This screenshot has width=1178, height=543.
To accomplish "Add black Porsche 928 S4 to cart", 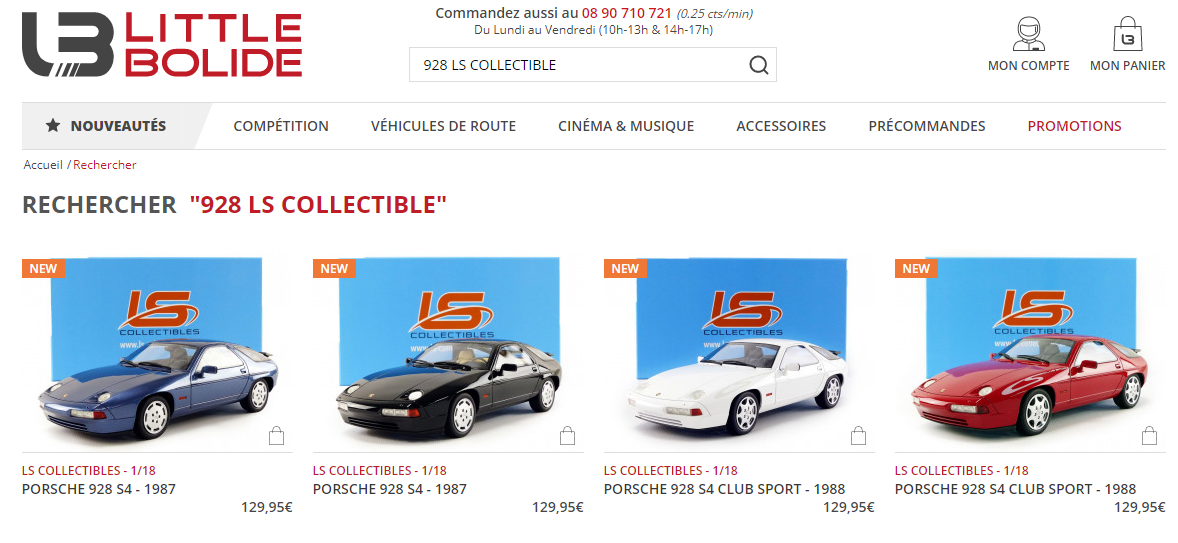I will coord(567,436).
